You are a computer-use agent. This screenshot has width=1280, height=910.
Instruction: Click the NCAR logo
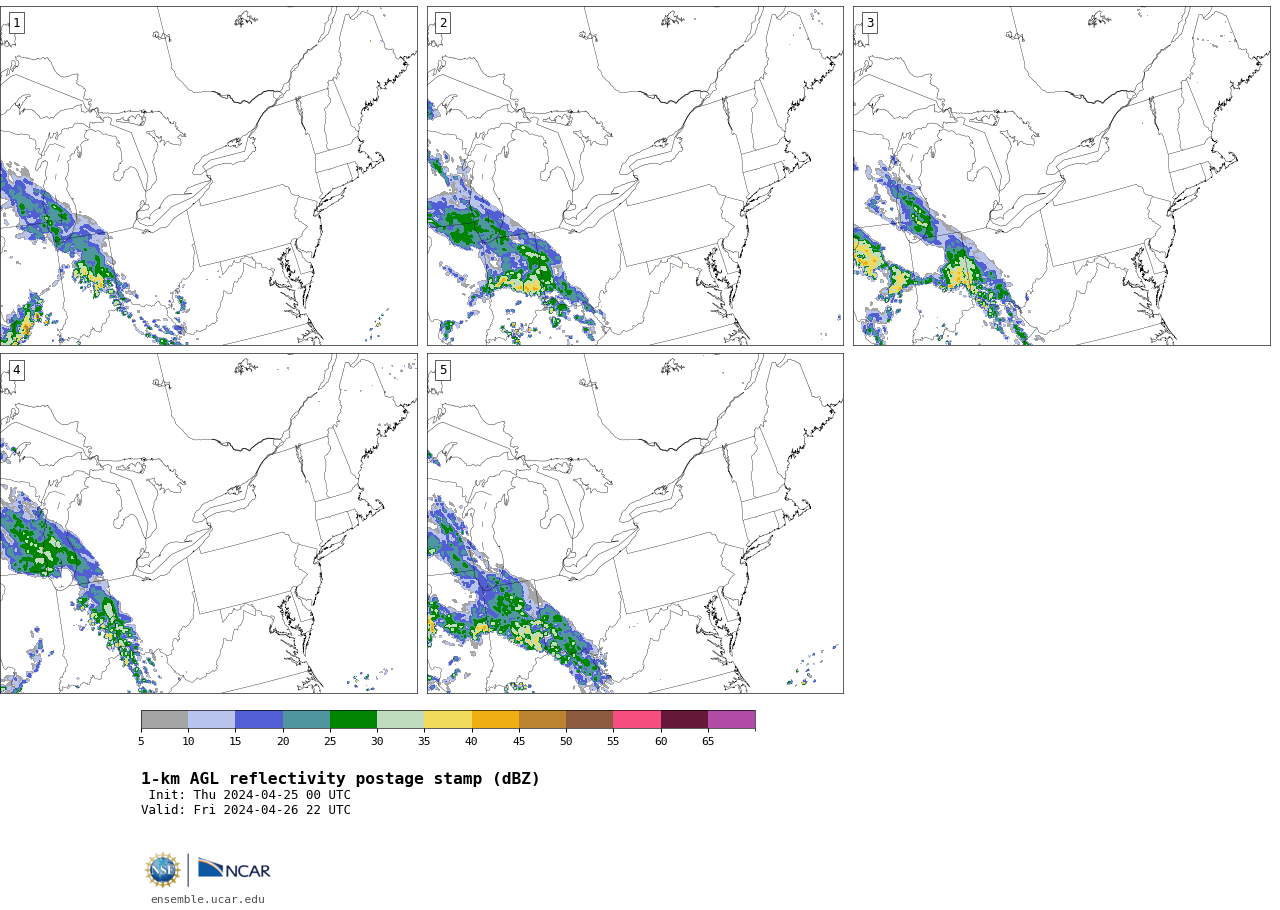pyautogui.click(x=234, y=869)
